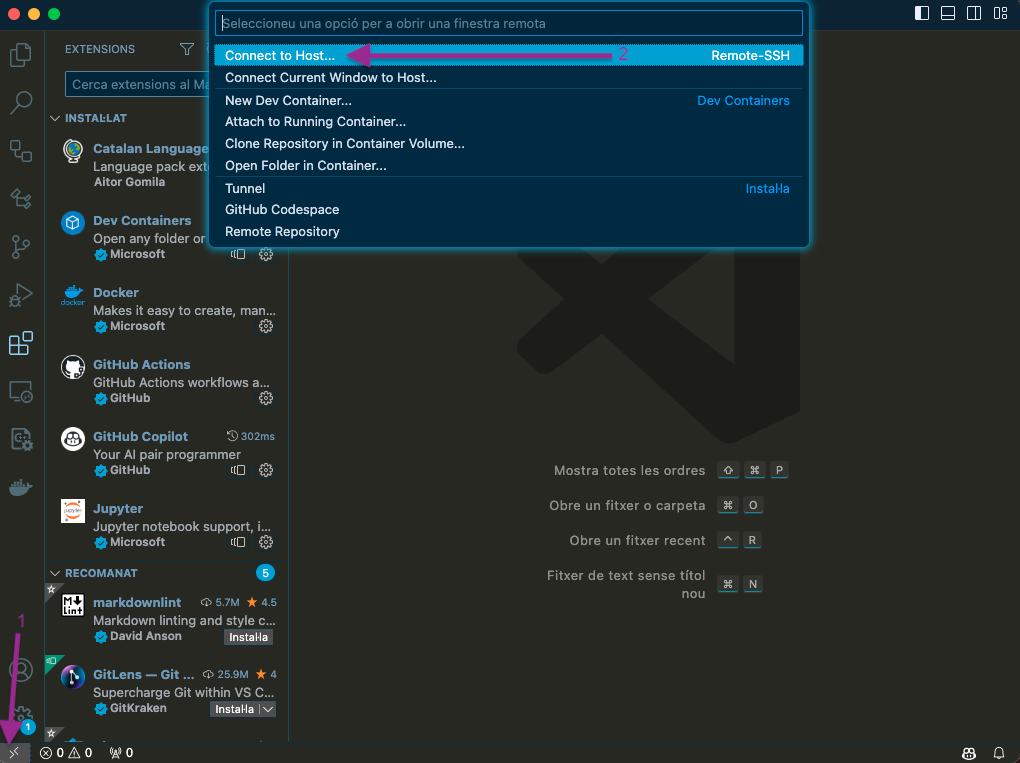Open the Search view icon

21,102
